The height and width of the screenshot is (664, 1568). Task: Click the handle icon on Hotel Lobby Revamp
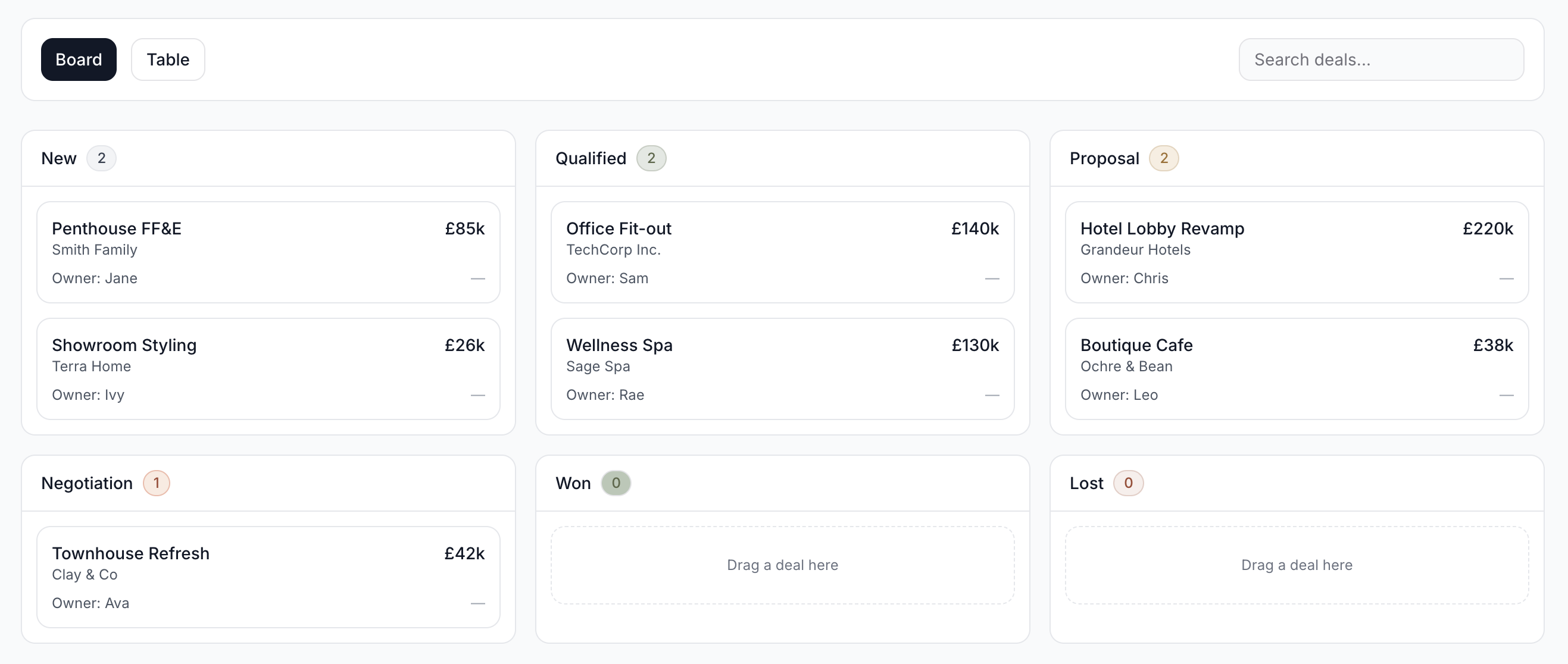[x=1507, y=278]
